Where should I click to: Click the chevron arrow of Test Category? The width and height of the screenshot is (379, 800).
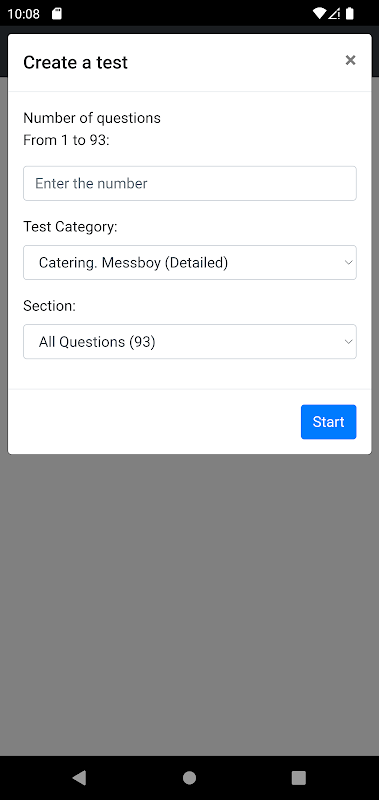tap(348, 262)
